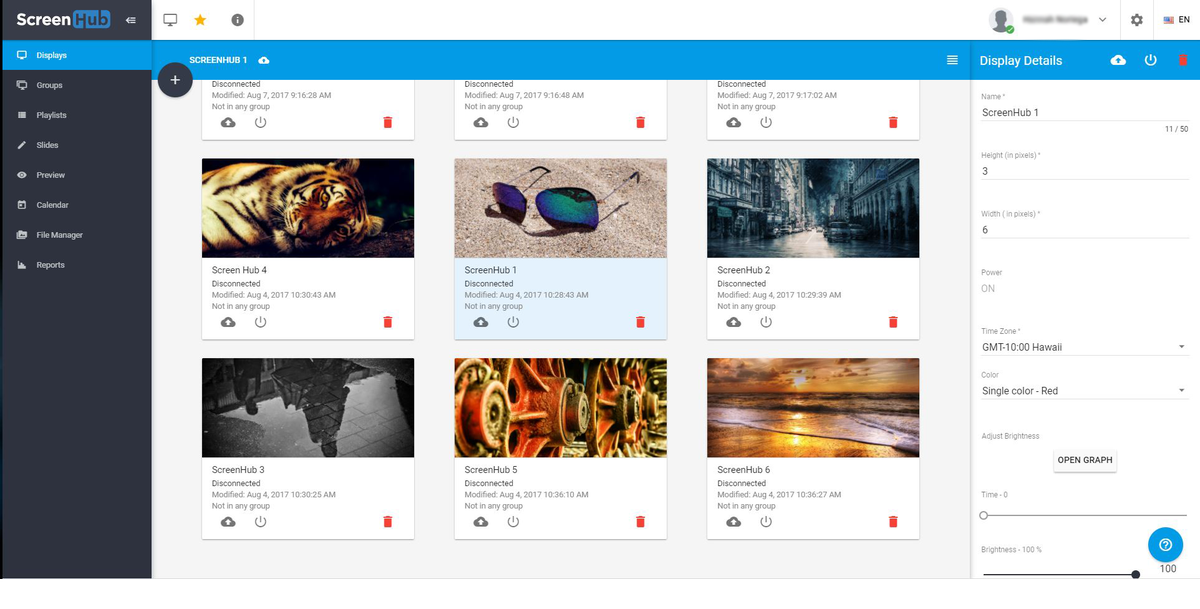Select the puddle reflection thumbnail of ScreenHub 3
1200x609 pixels.
point(308,408)
